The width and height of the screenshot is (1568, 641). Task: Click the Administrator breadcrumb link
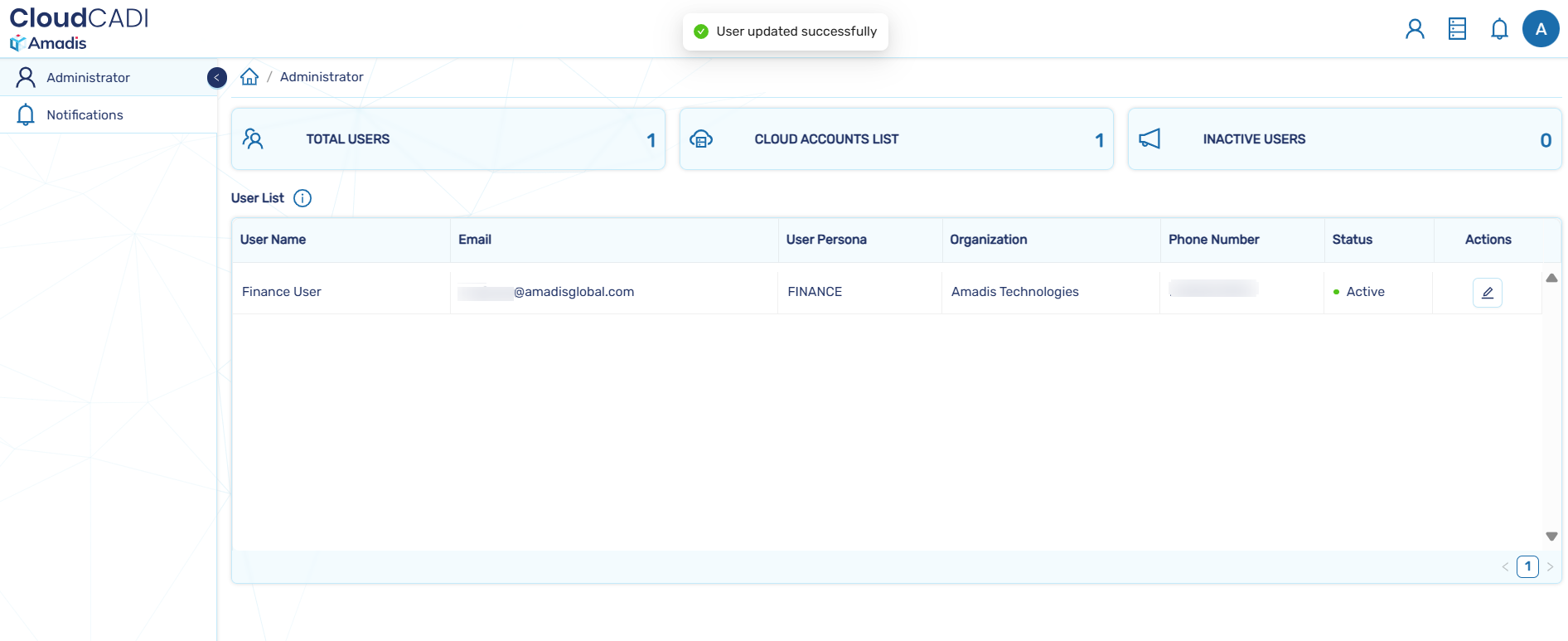click(x=322, y=77)
